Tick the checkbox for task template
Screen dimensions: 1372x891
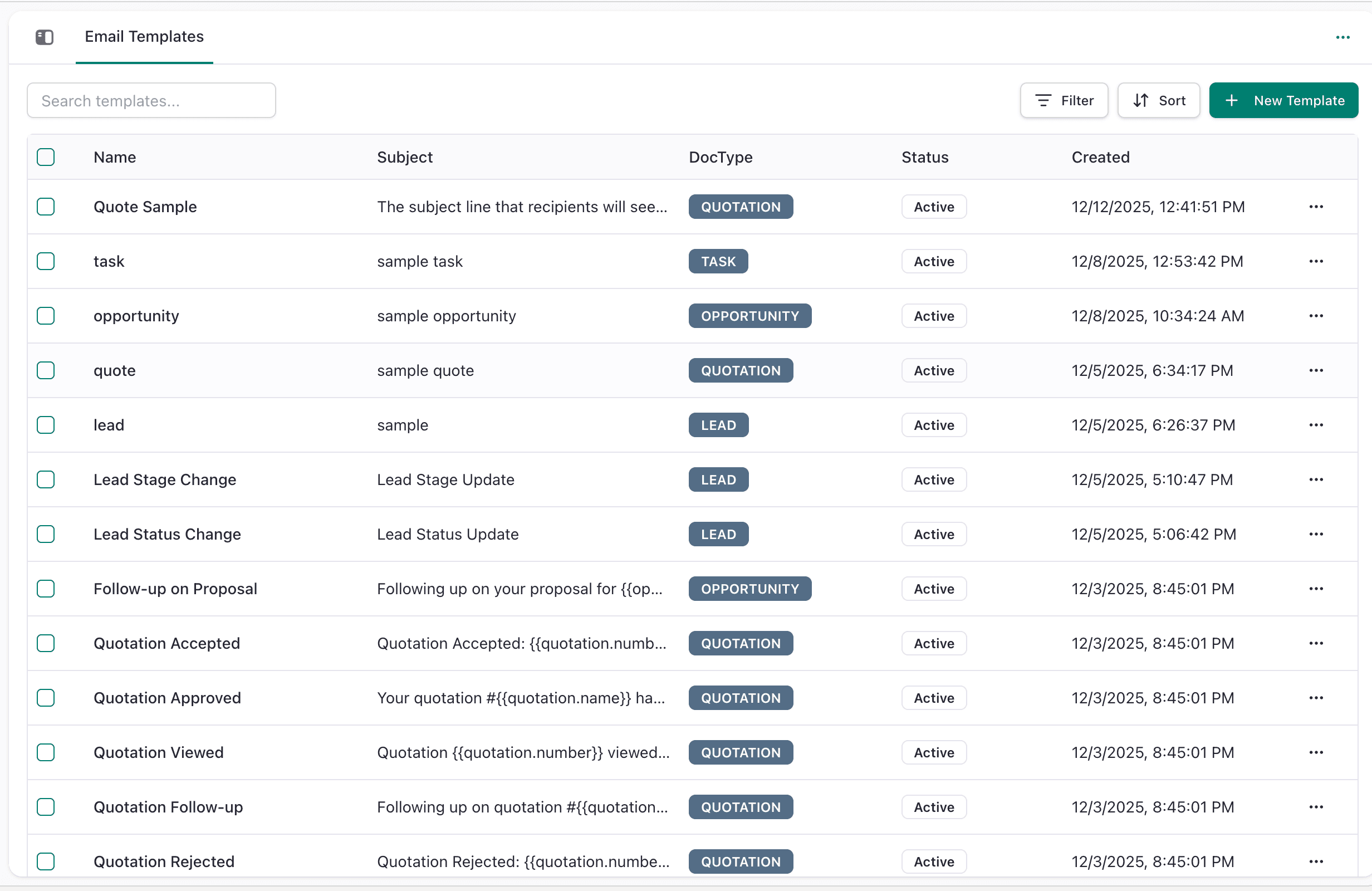46,261
